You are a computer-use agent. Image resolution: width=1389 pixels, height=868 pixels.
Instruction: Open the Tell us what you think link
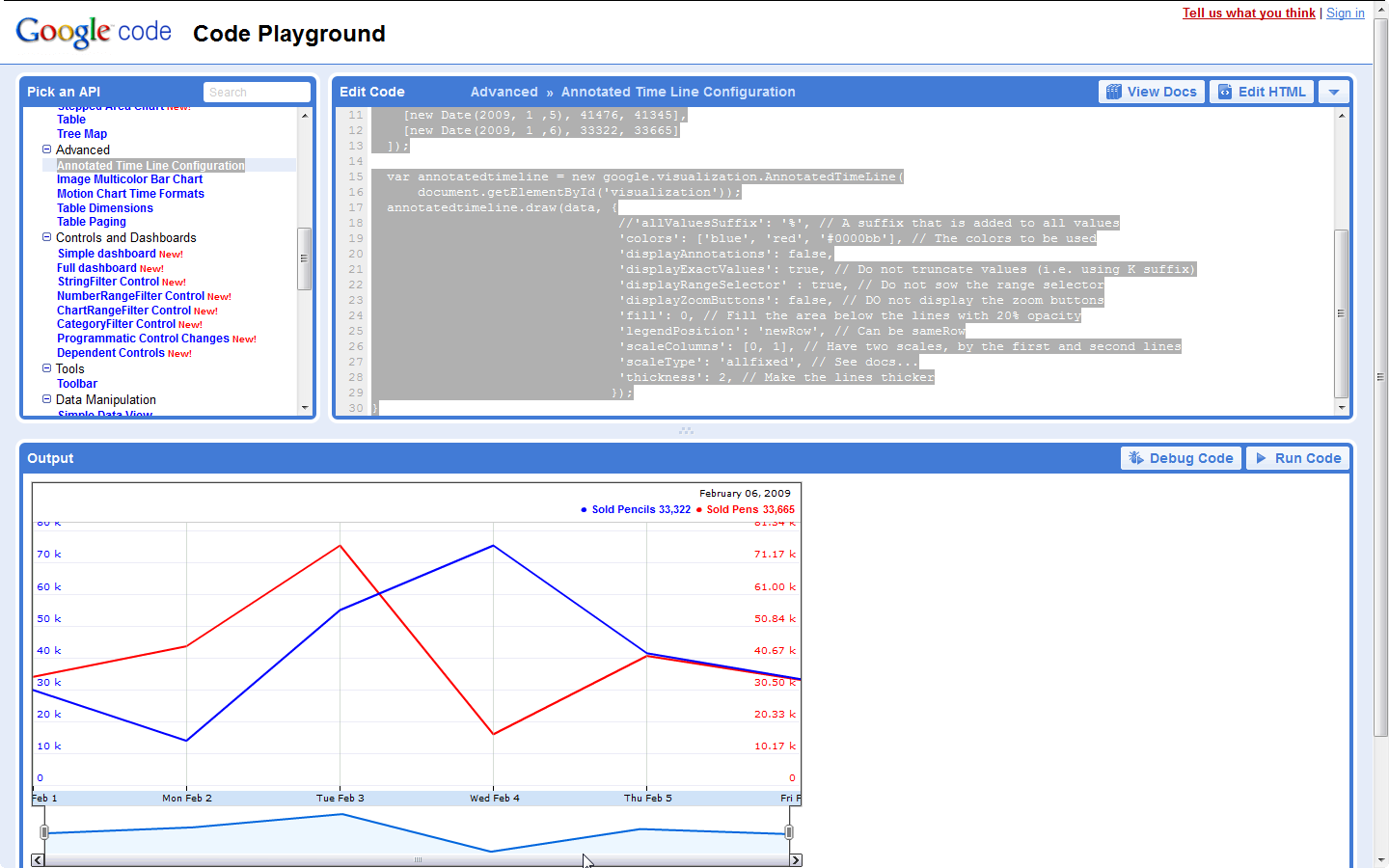point(1249,13)
